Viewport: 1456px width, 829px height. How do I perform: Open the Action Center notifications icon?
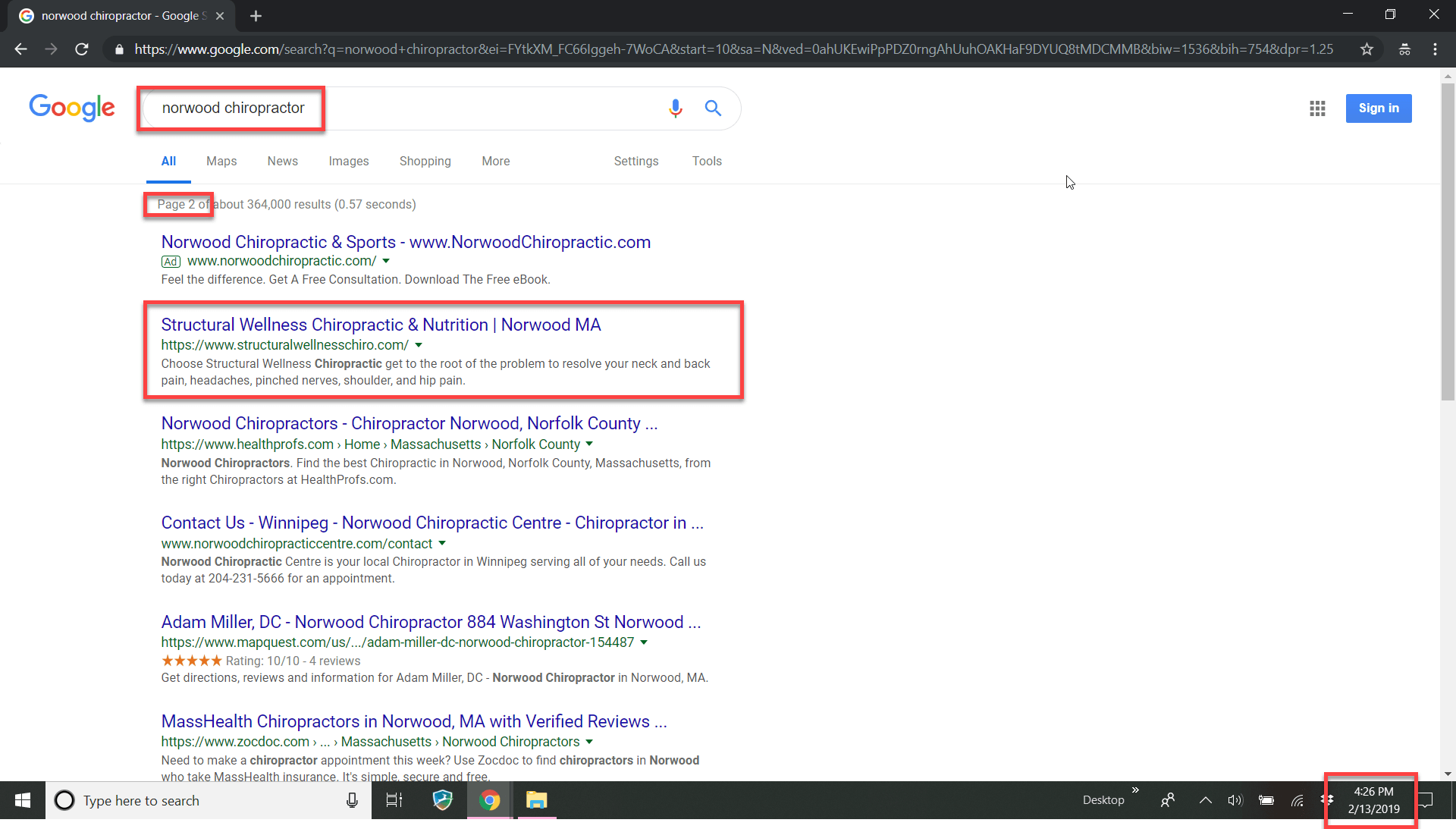pyautogui.click(x=1426, y=800)
